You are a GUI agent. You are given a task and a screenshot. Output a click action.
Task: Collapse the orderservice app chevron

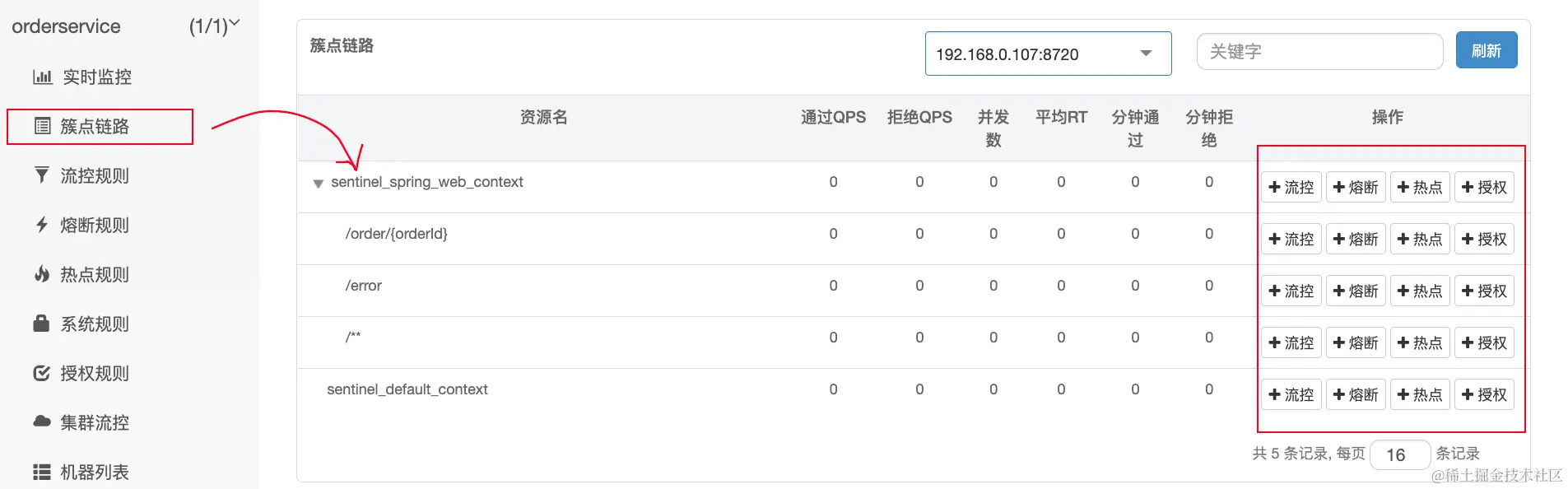pyautogui.click(x=235, y=24)
